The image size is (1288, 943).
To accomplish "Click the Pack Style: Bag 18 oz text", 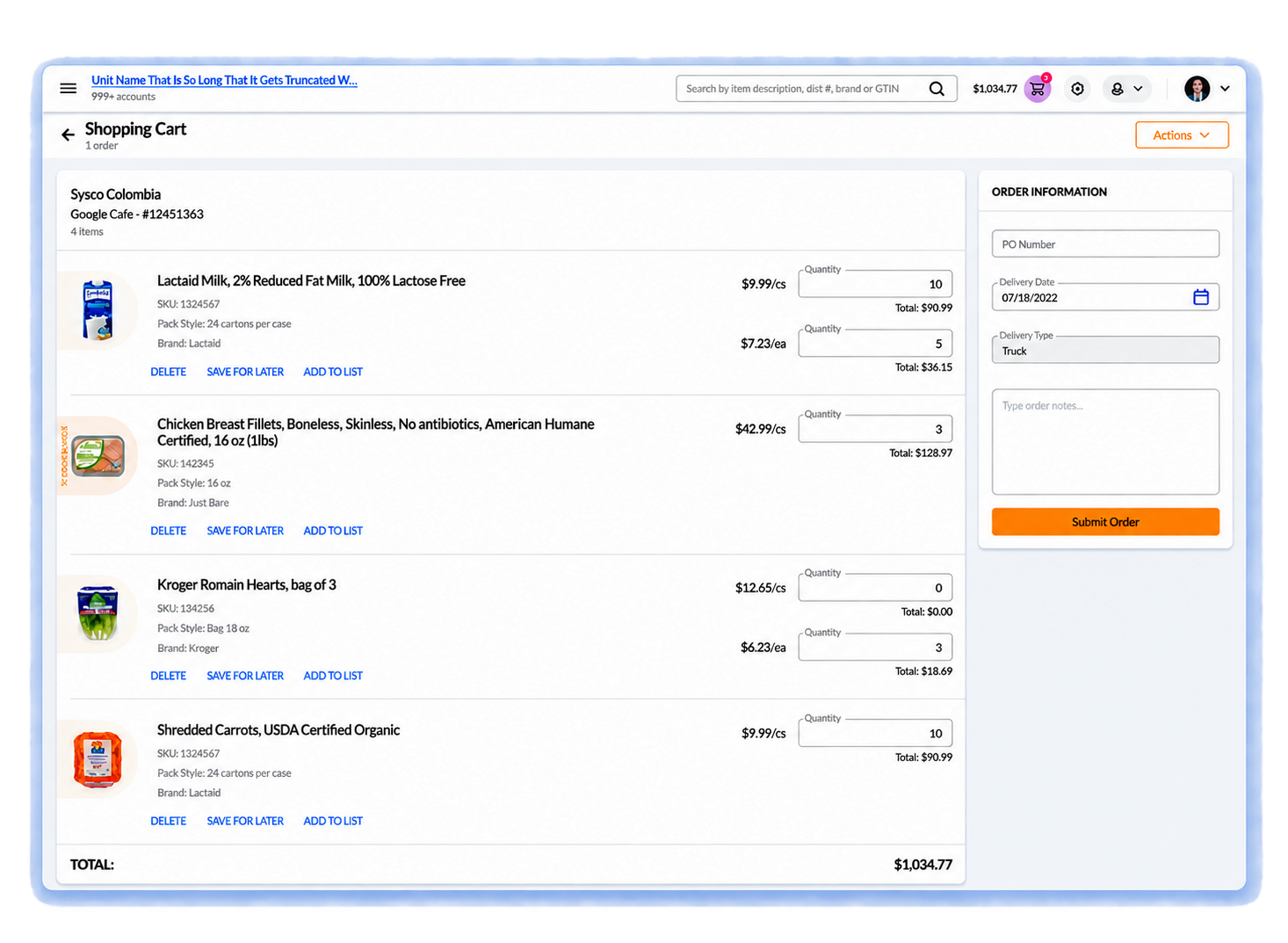I will coord(203,628).
